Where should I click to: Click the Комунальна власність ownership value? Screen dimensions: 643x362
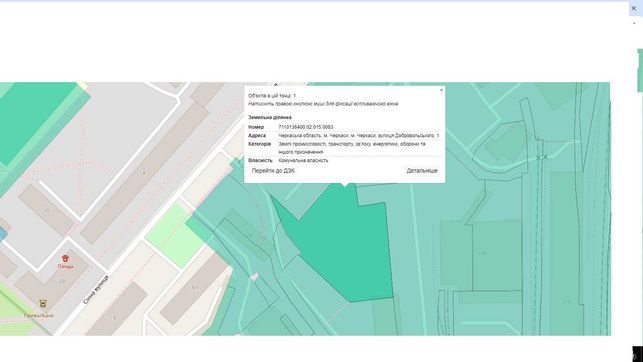click(x=303, y=160)
